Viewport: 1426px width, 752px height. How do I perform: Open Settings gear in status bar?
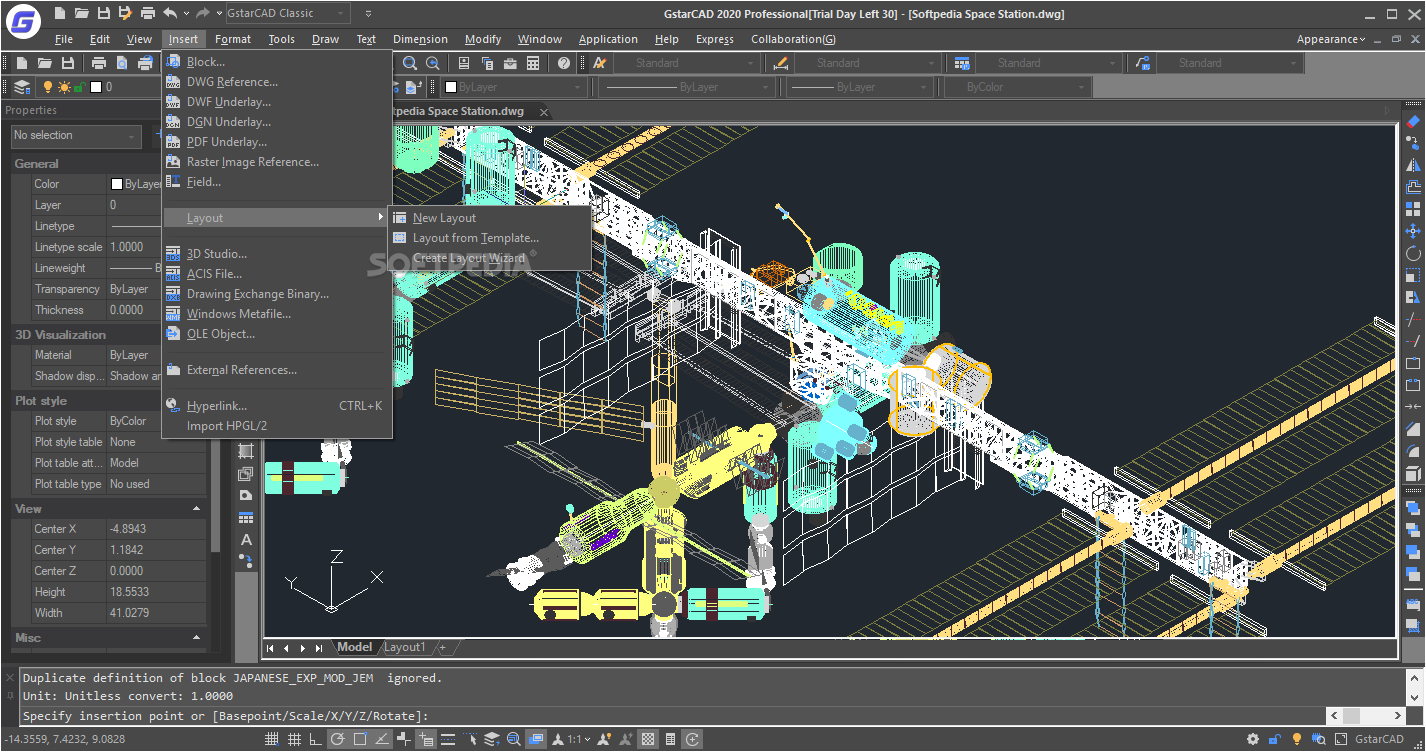click(x=1253, y=739)
